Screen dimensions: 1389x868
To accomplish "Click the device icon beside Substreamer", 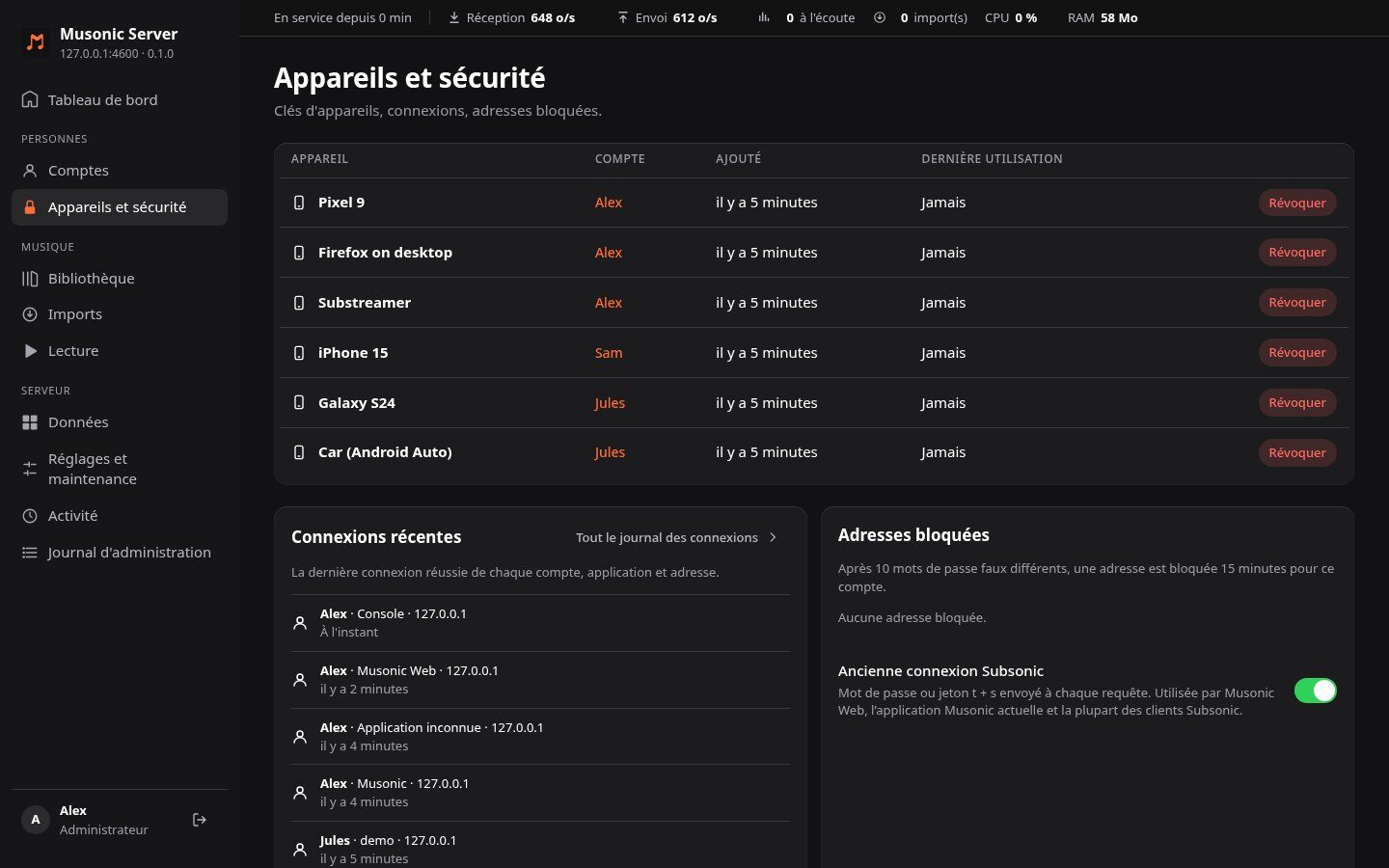I will (x=299, y=303).
